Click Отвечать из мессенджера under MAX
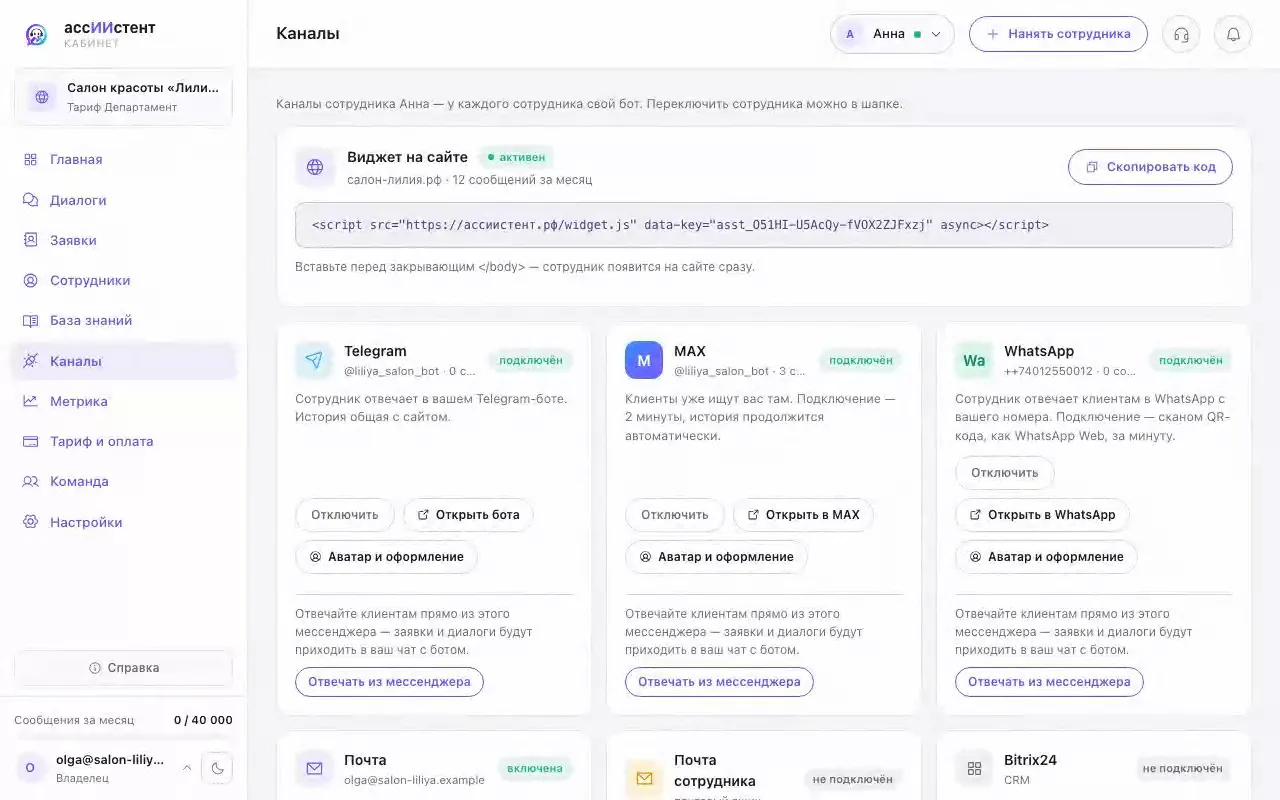The image size is (1280, 800). [719, 682]
